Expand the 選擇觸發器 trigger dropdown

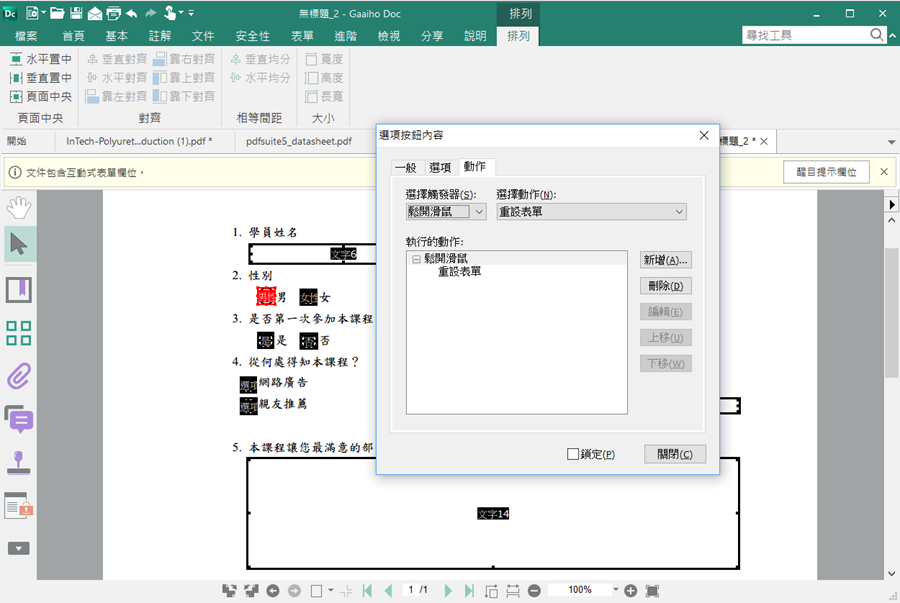point(479,212)
